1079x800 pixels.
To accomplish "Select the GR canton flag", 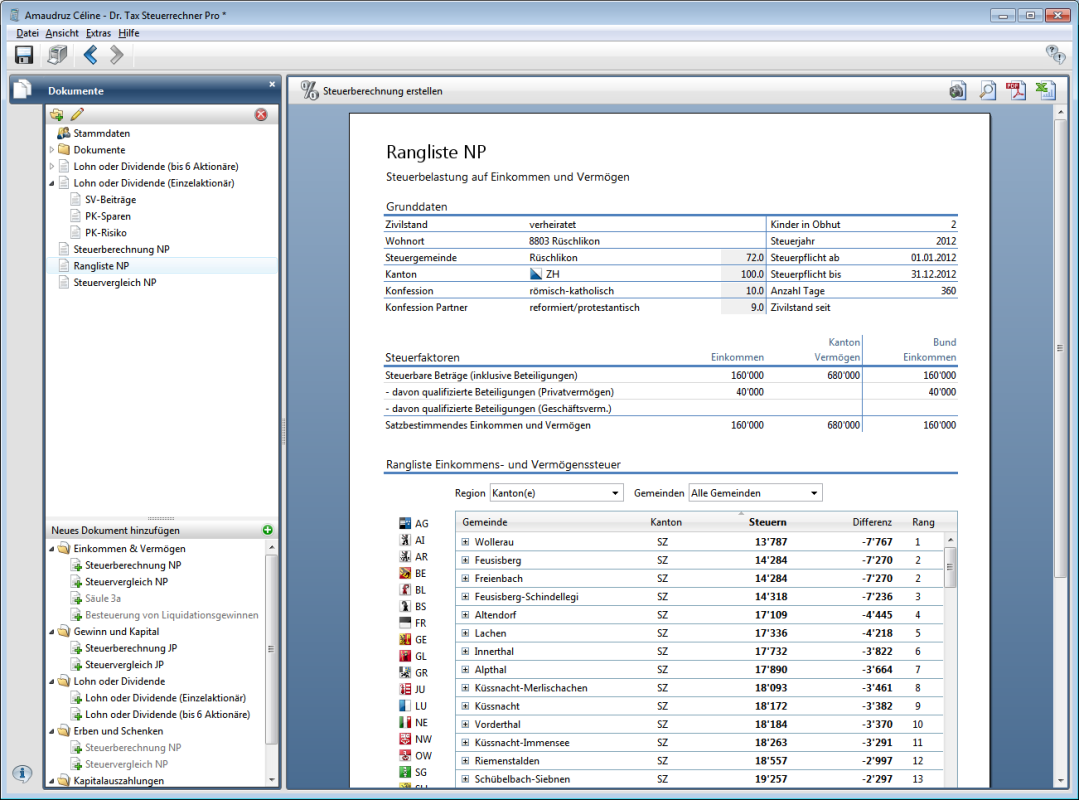I will 405,673.
